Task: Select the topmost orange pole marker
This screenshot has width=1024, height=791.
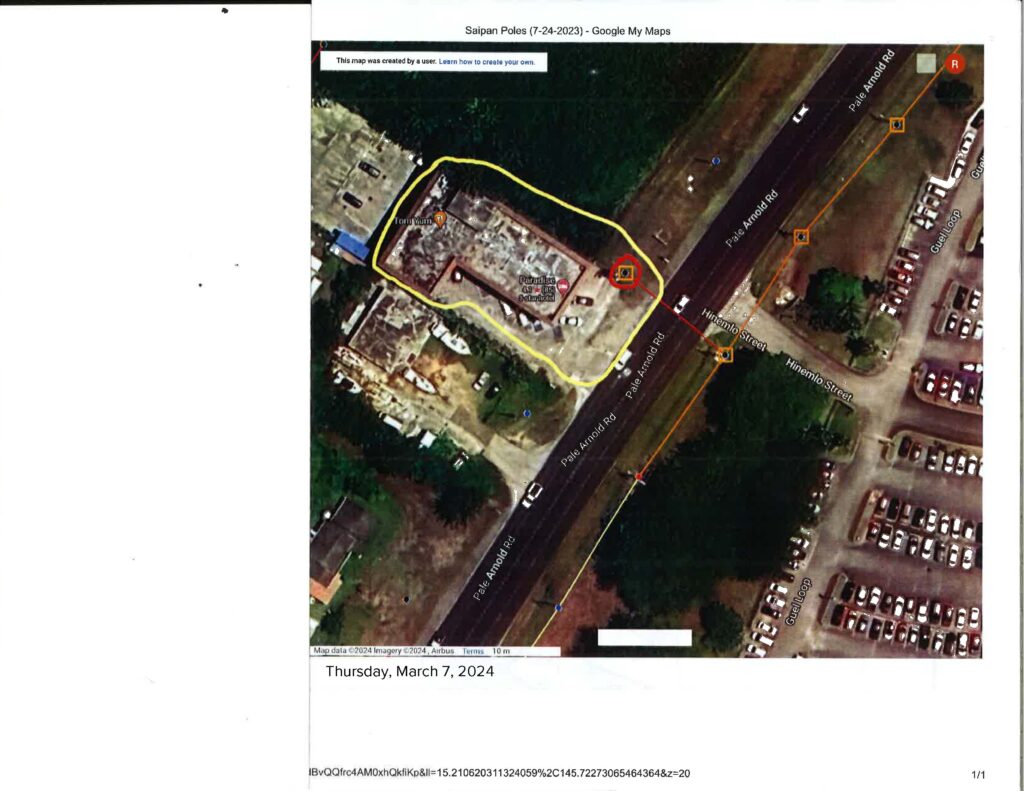Action: pyautogui.click(x=897, y=125)
